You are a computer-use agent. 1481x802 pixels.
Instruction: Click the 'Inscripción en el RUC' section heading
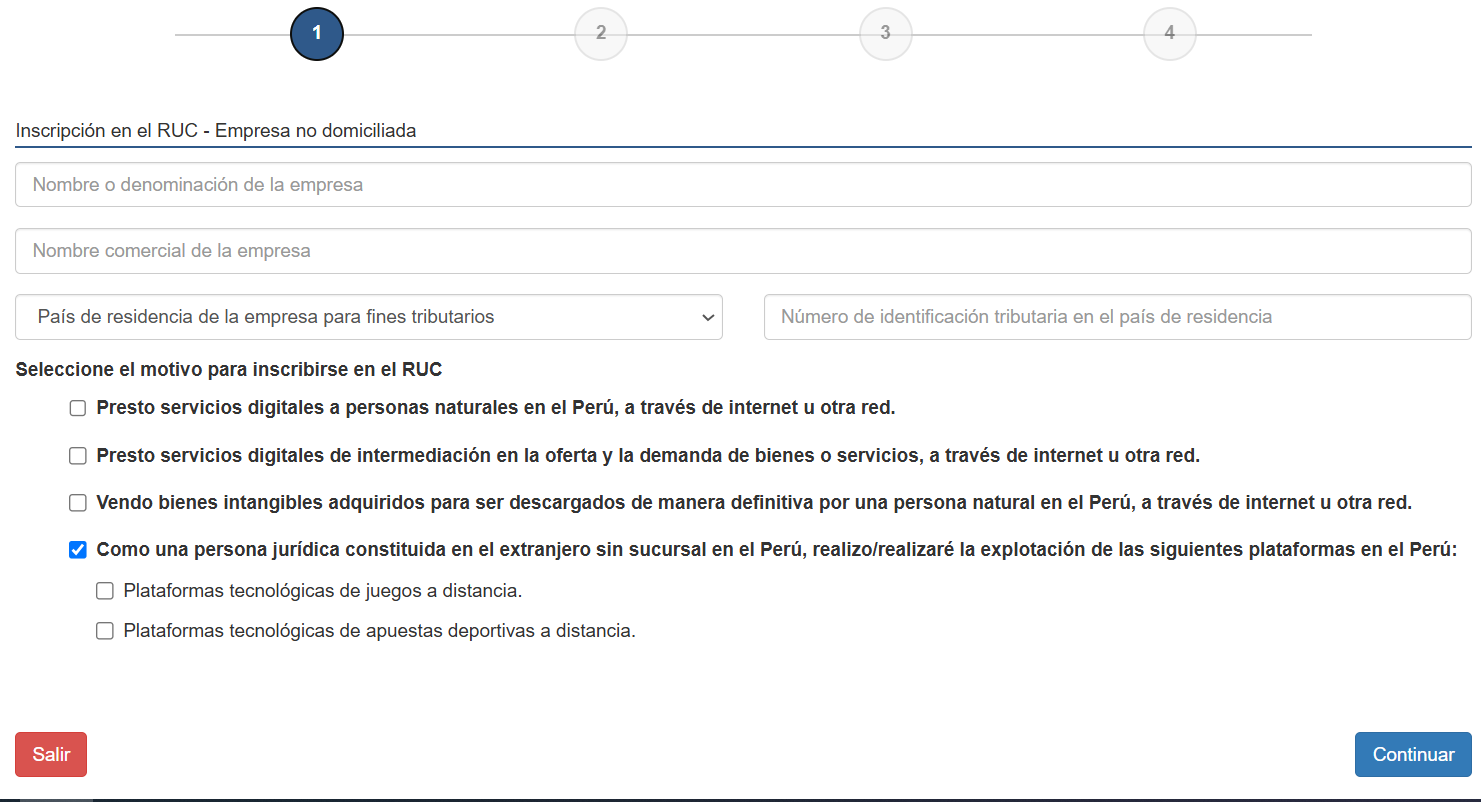[216, 131]
